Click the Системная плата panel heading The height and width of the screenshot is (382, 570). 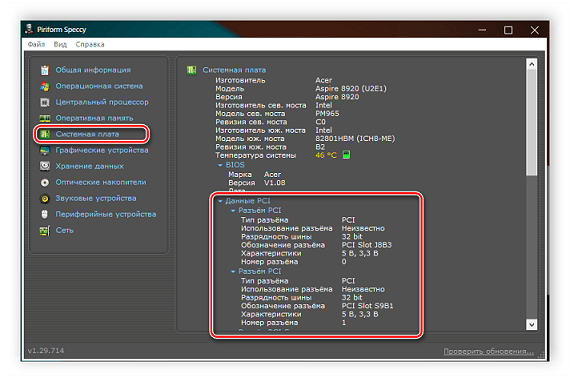[x=234, y=70]
